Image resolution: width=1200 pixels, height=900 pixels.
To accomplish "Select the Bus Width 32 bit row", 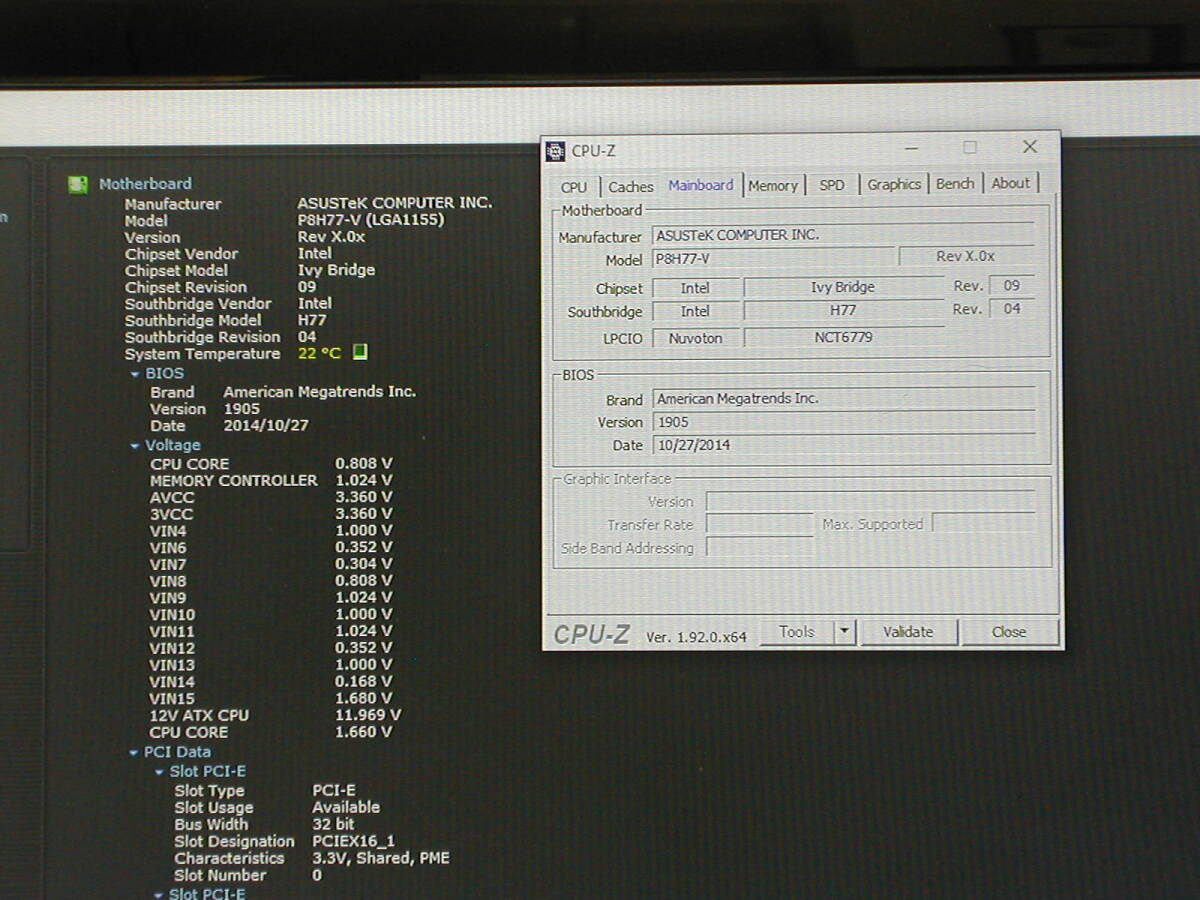I will pos(264,825).
